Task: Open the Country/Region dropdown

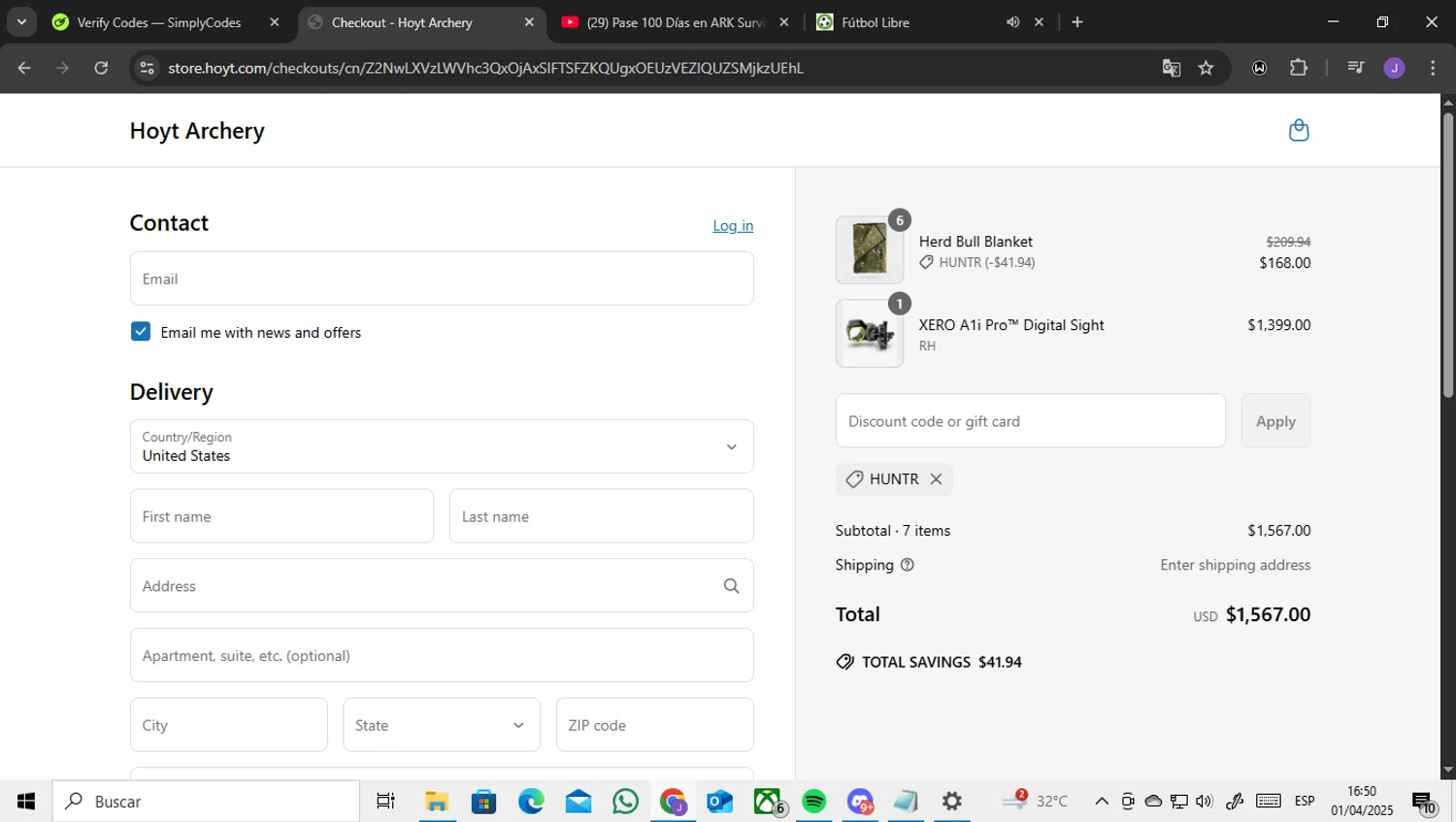Action: pos(442,446)
